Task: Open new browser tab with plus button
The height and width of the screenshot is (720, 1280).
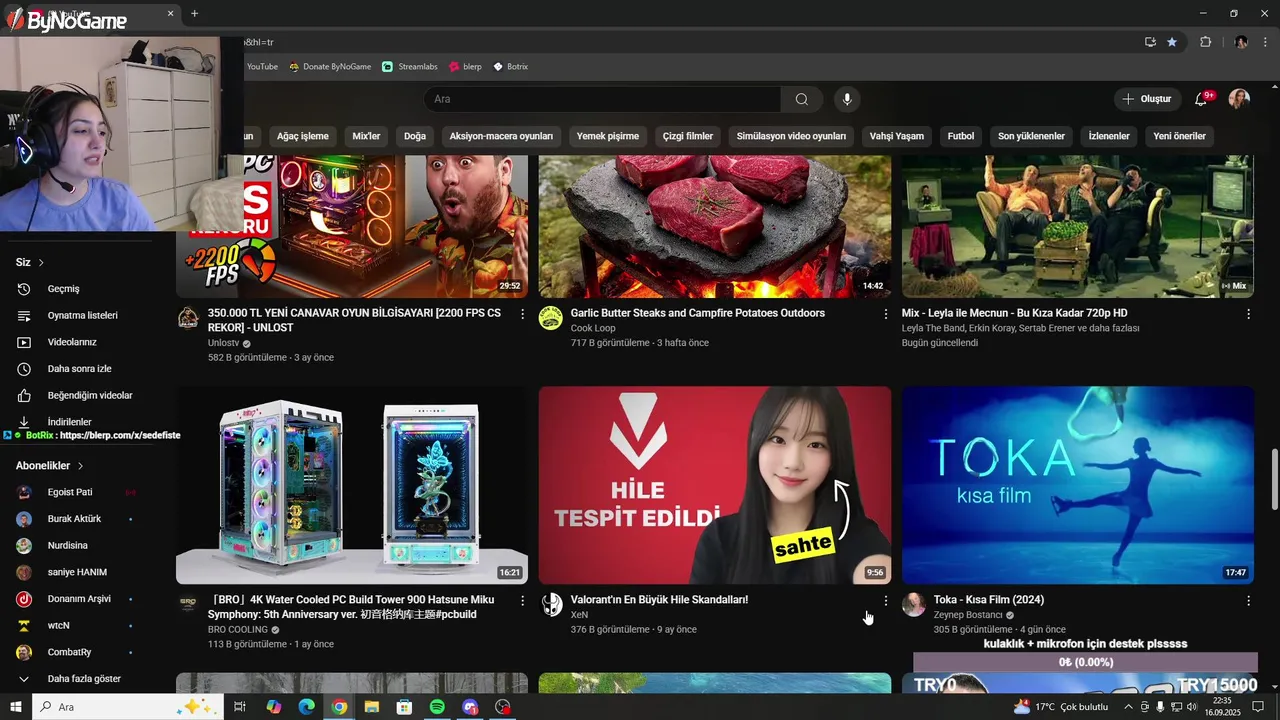Action: coord(194,13)
